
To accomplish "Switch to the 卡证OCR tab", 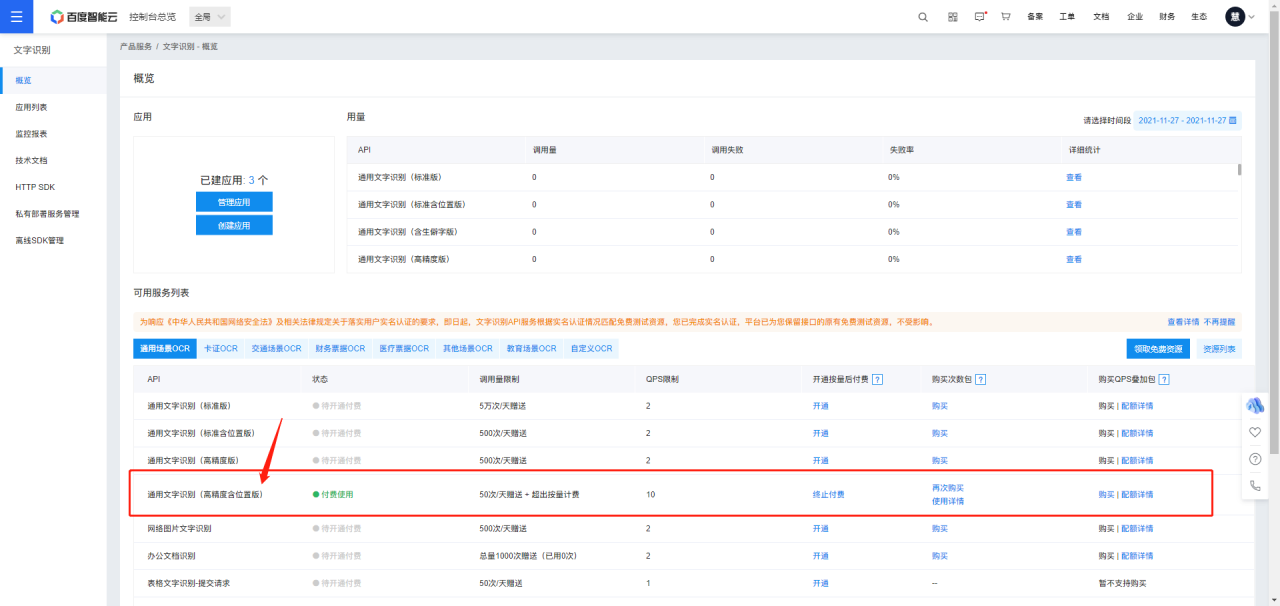I will 221,348.
